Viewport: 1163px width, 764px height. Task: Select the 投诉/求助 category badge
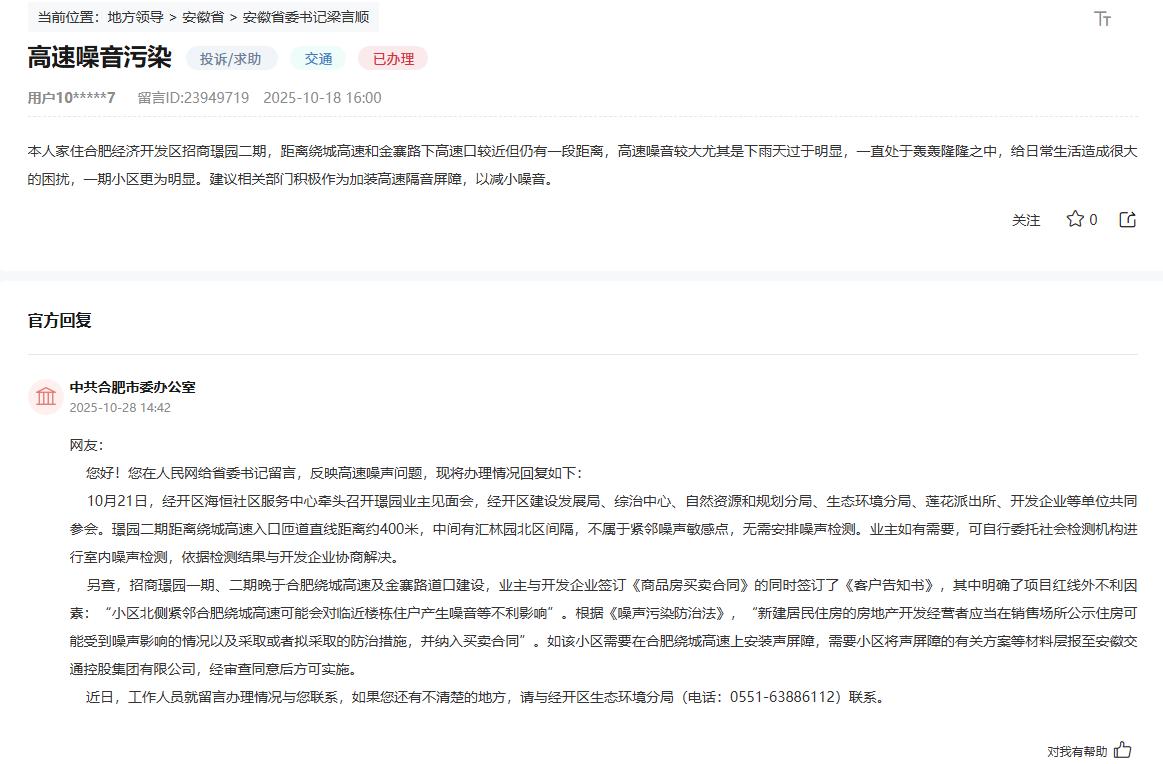coord(230,59)
